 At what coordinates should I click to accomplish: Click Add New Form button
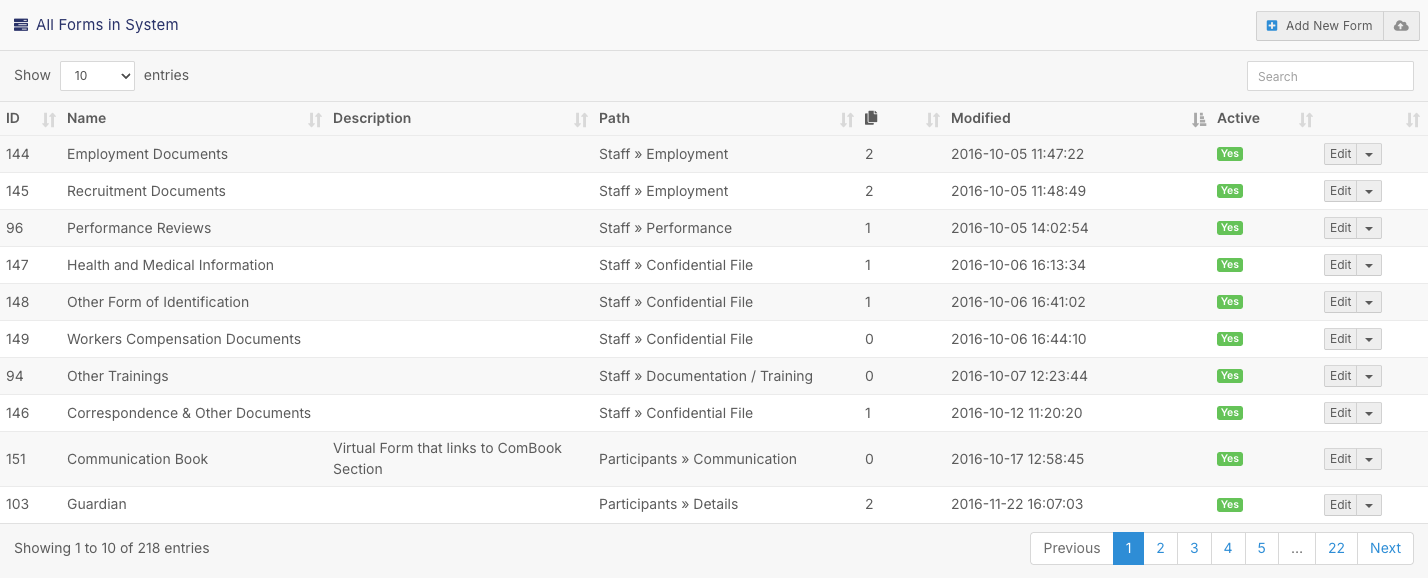tap(1320, 26)
